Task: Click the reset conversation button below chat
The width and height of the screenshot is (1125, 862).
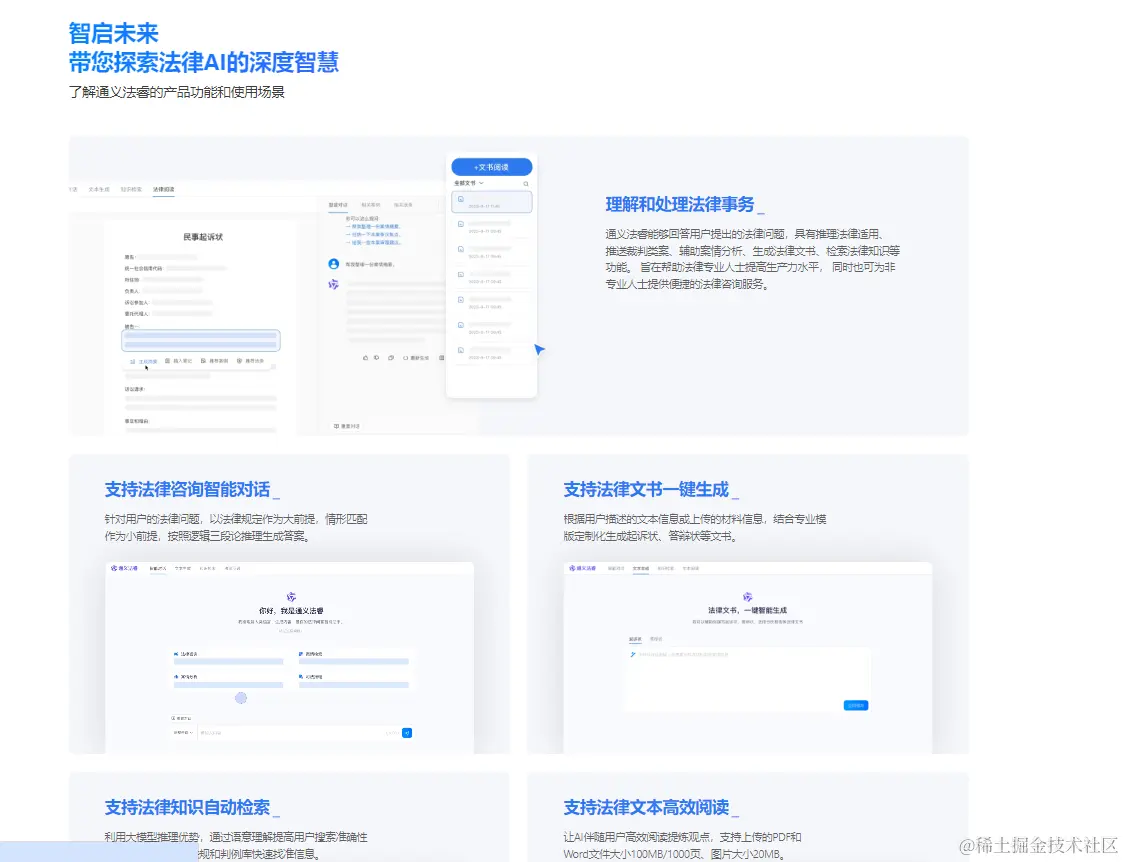Action: pyautogui.click(x=347, y=426)
